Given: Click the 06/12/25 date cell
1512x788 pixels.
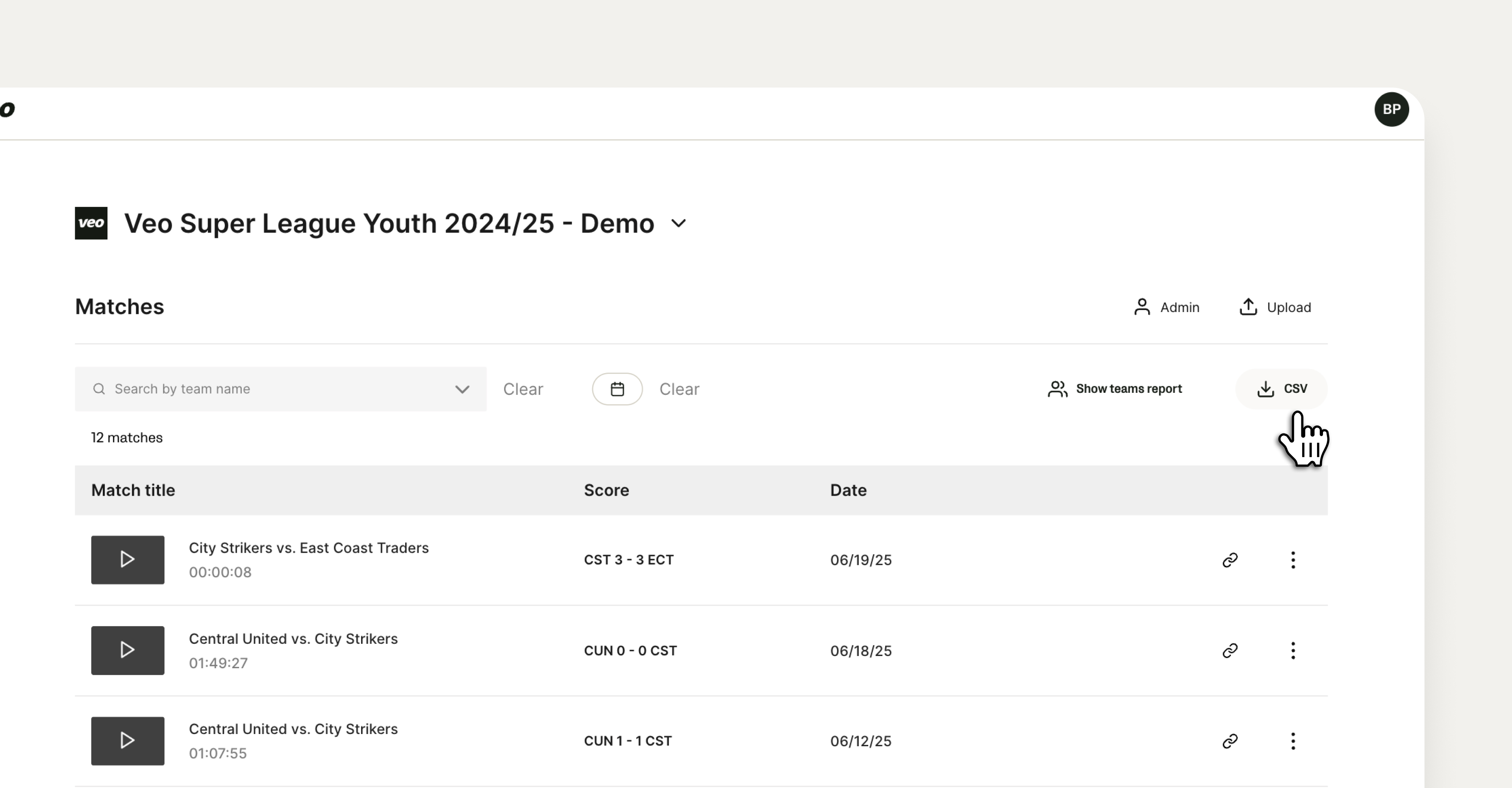Looking at the screenshot, I should 860,740.
